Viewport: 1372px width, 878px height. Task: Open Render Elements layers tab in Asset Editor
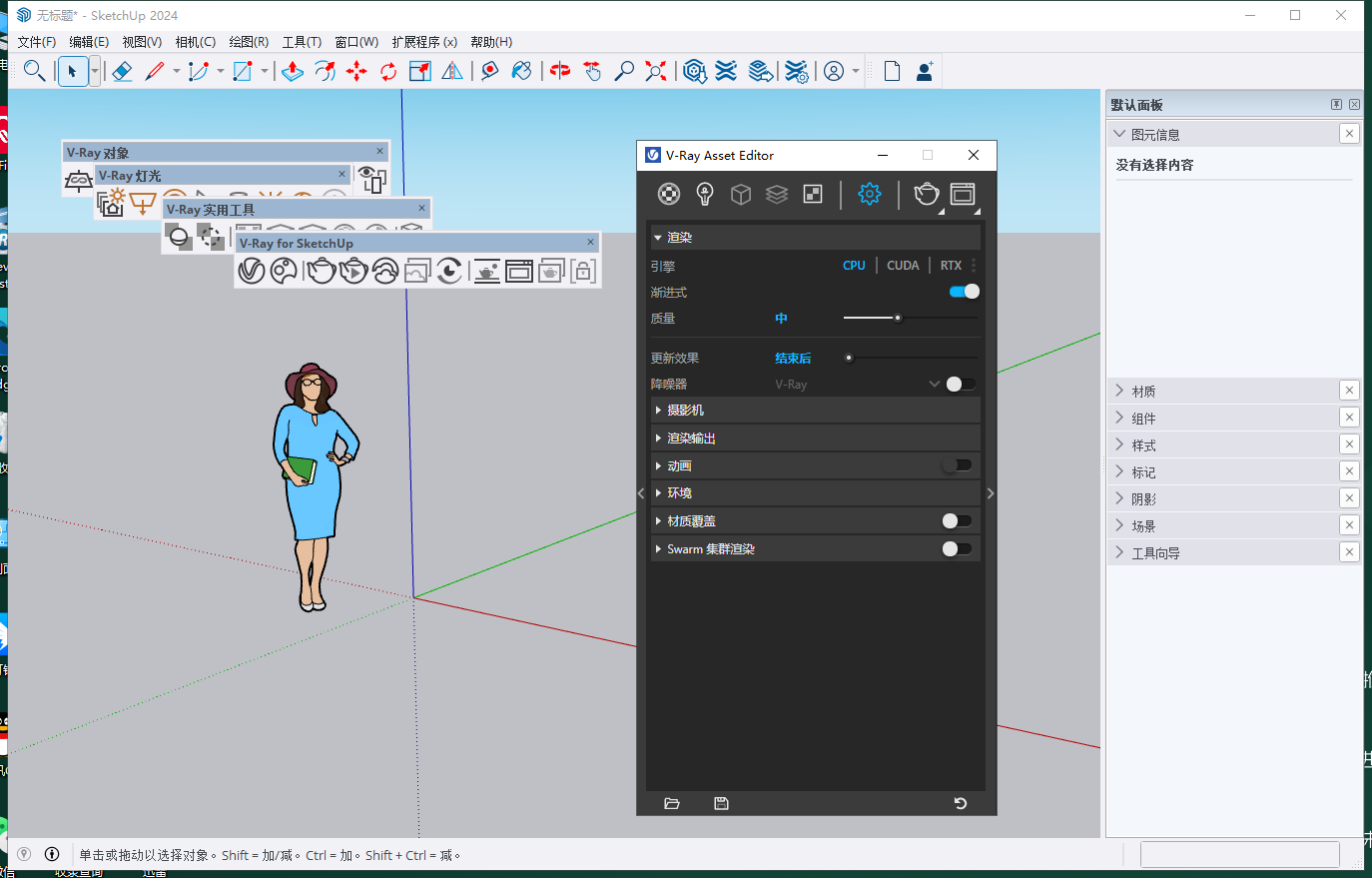pyautogui.click(x=777, y=194)
